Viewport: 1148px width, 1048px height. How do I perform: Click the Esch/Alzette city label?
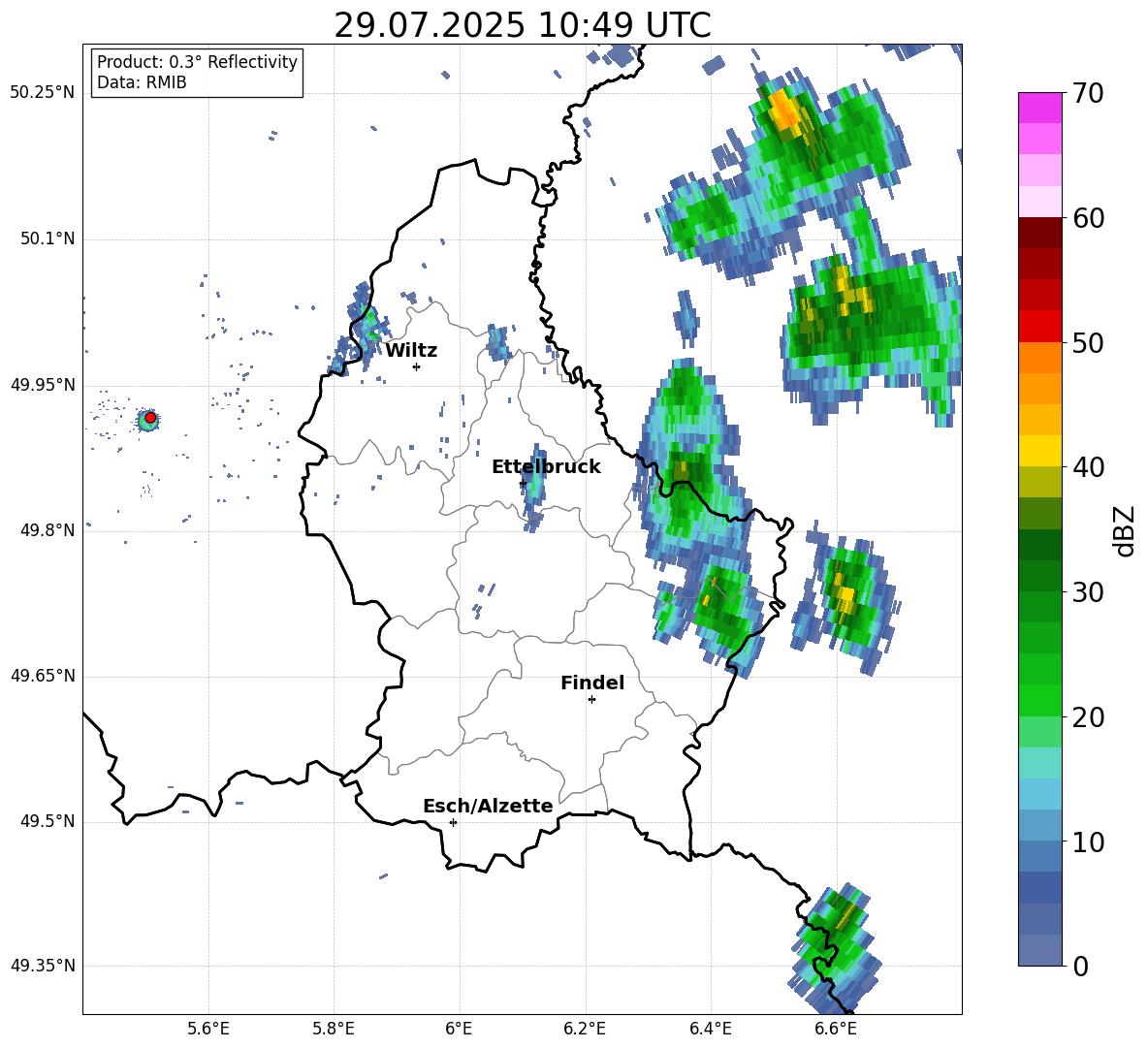point(488,806)
